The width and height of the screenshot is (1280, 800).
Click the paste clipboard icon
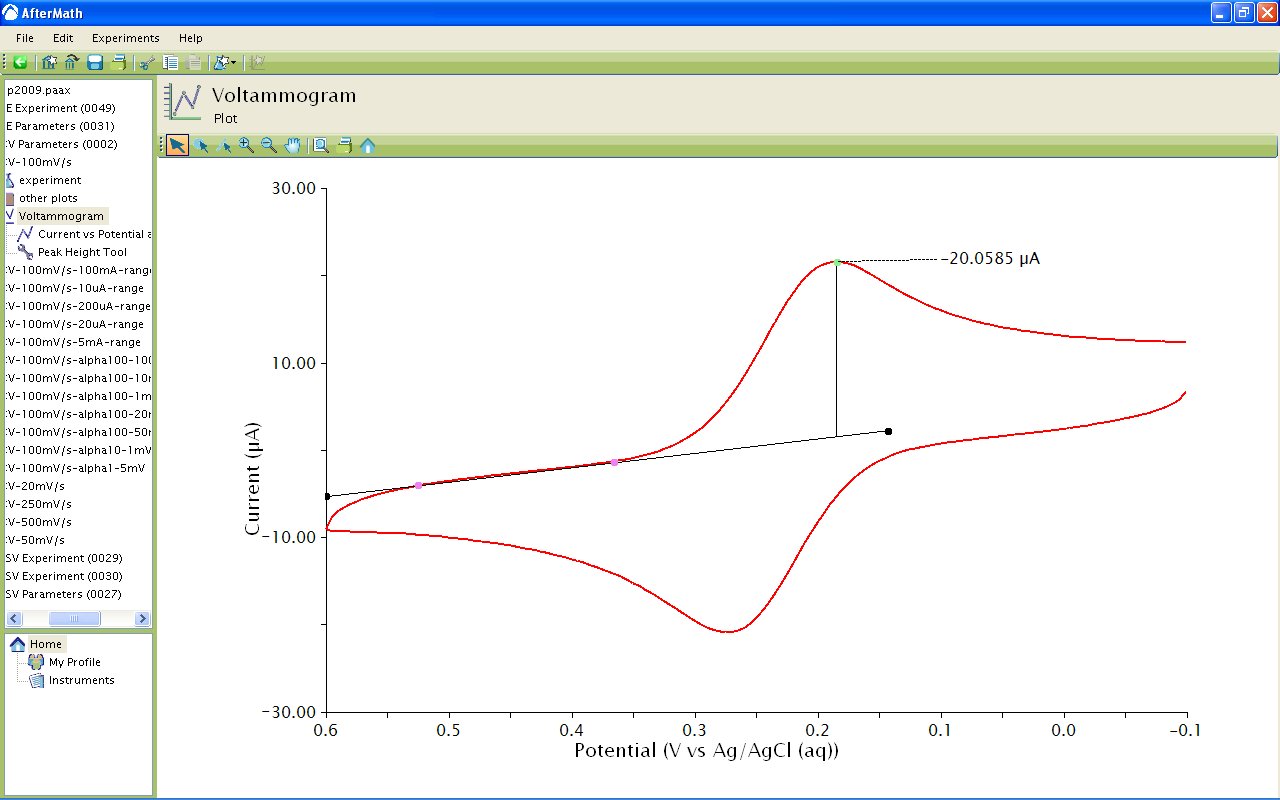tap(194, 62)
